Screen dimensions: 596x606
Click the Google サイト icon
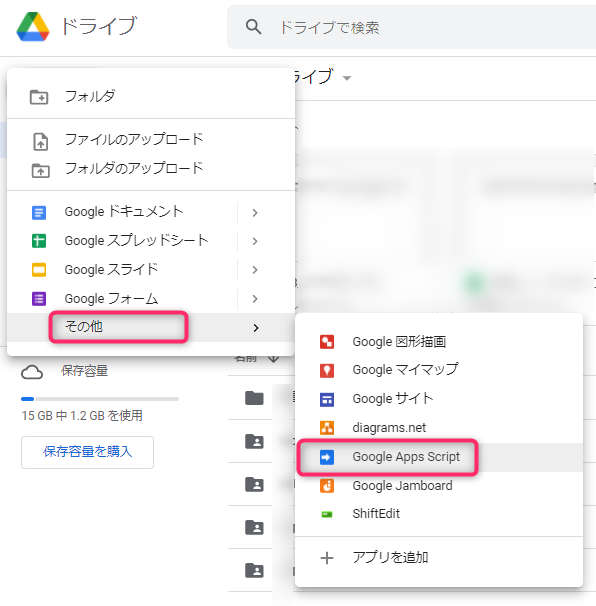coord(327,399)
